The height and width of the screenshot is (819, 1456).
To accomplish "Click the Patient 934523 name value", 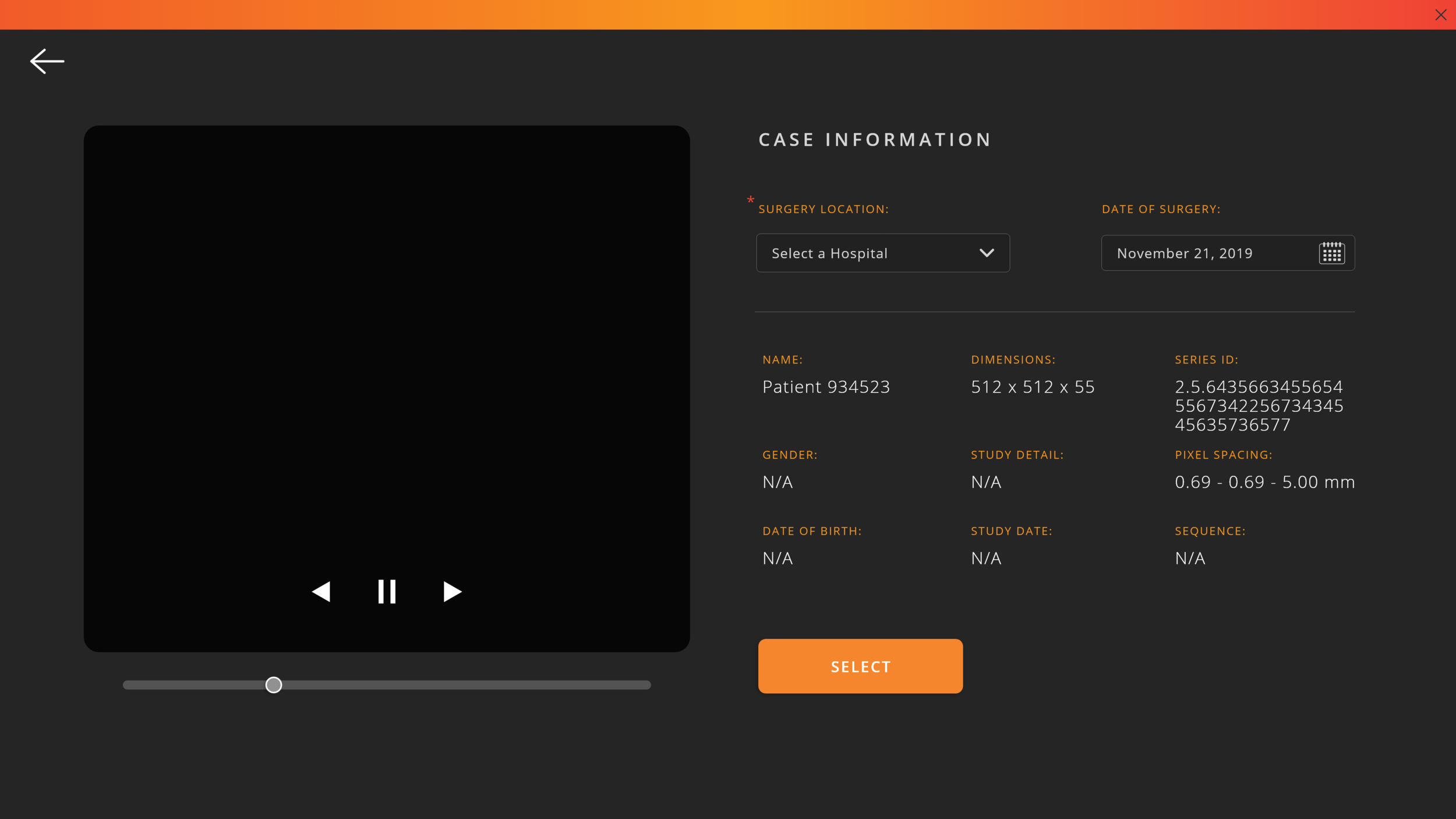I will pyautogui.click(x=826, y=387).
